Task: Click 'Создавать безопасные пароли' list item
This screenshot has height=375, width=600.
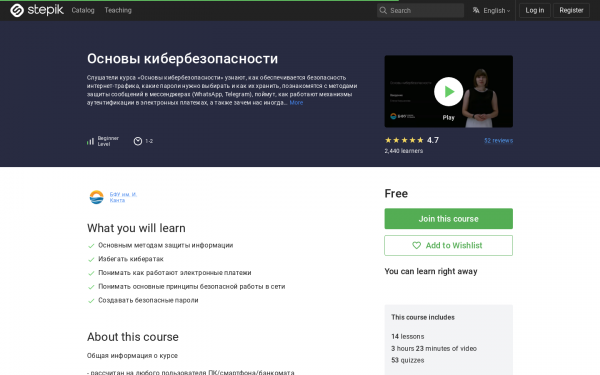Action: pos(148,300)
